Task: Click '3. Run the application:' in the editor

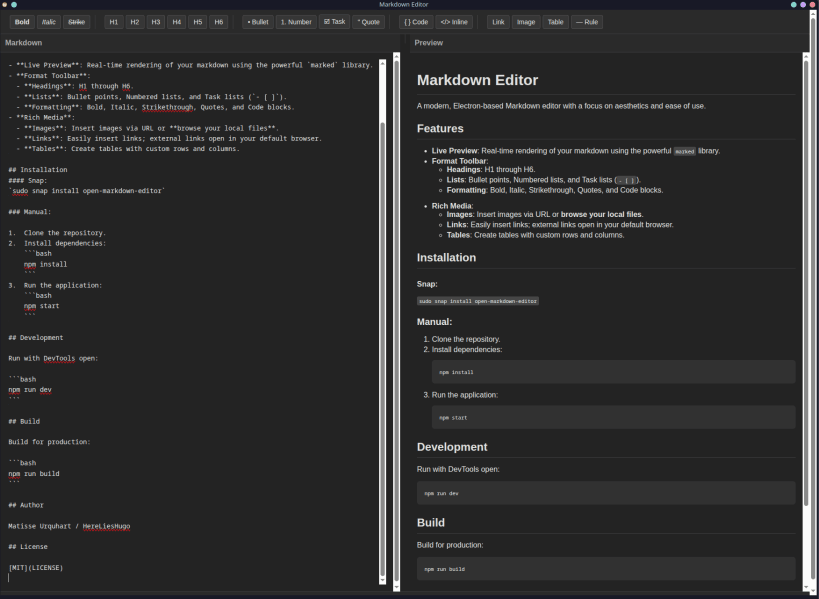Action: click(x=55, y=285)
